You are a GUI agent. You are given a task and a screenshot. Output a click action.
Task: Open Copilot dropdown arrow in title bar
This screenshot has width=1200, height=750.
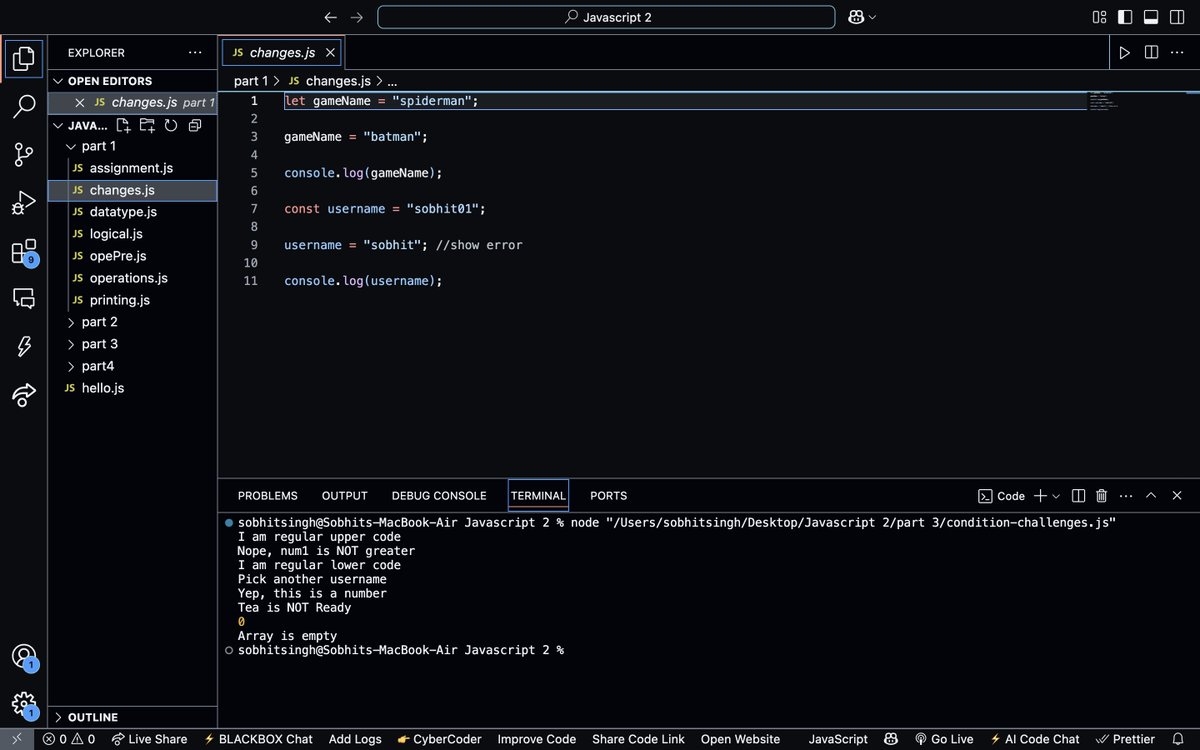[873, 17]
